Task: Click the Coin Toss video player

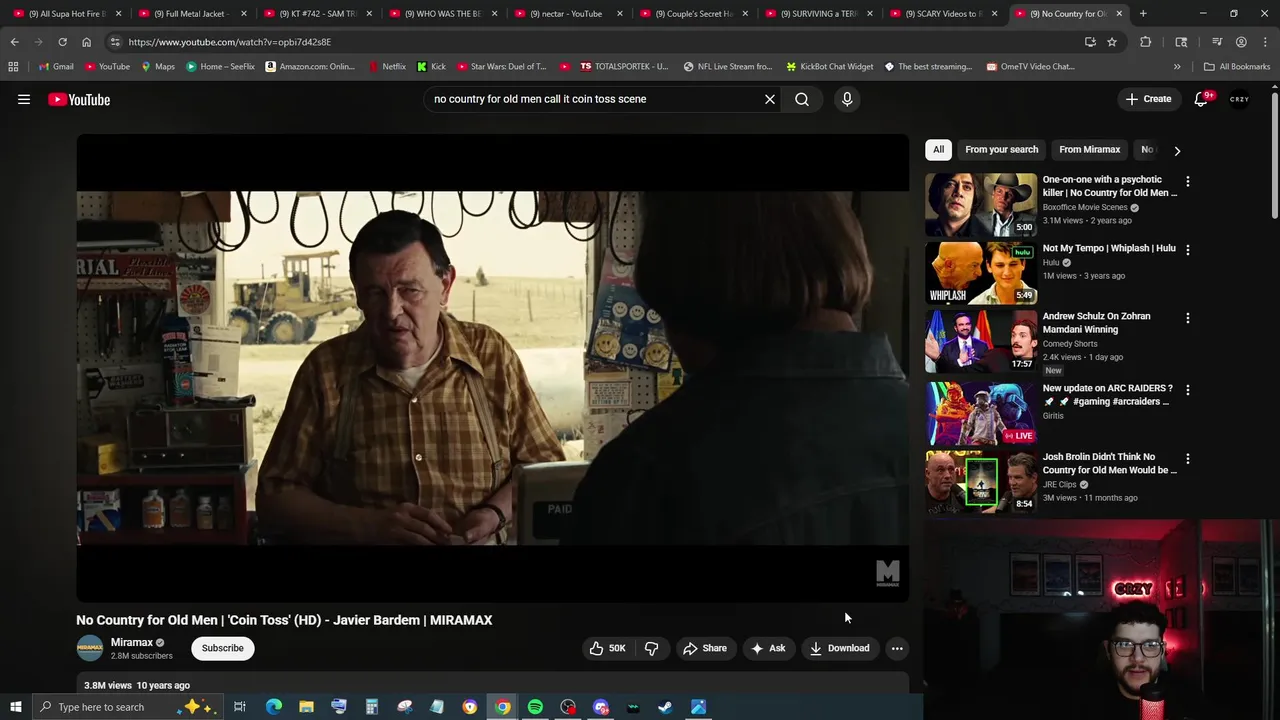Action: [493, 368]
